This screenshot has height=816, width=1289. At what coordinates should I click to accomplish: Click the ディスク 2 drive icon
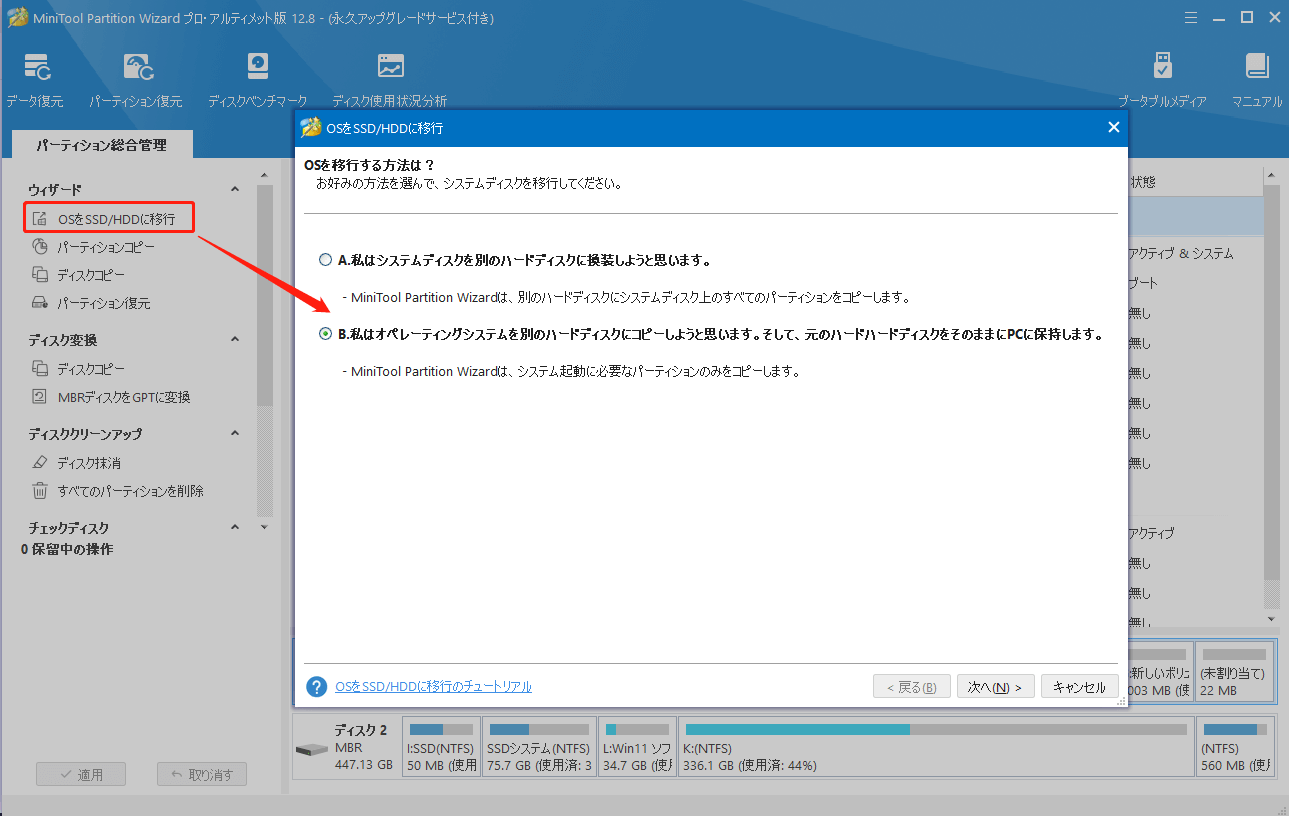311,749
